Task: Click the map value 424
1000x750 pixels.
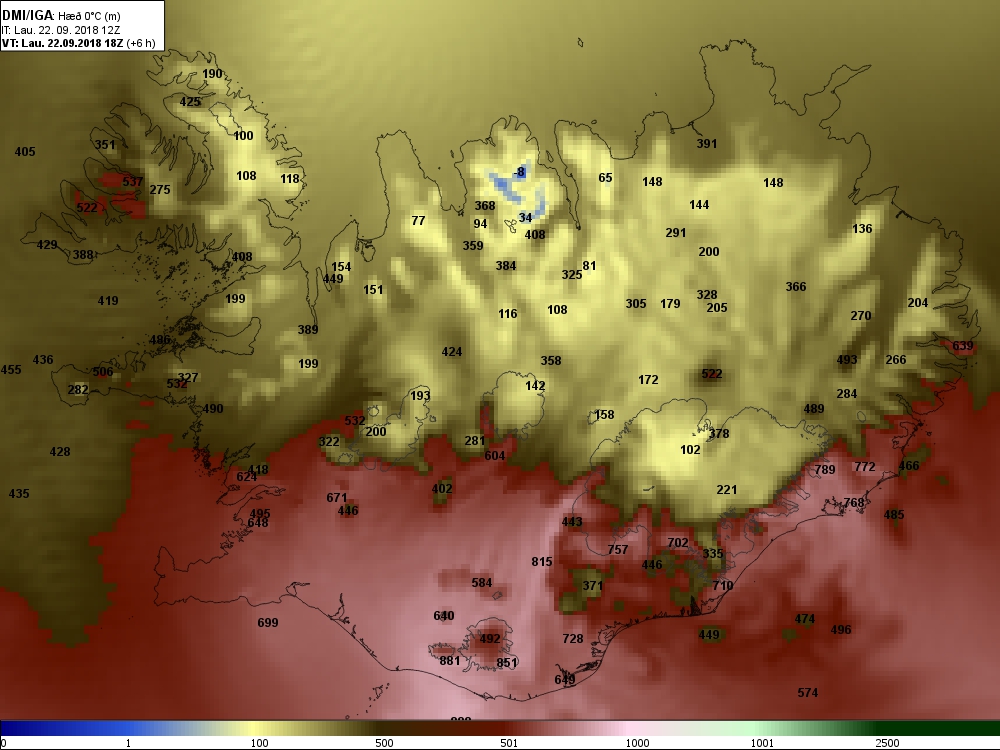Action: (452, 351)
